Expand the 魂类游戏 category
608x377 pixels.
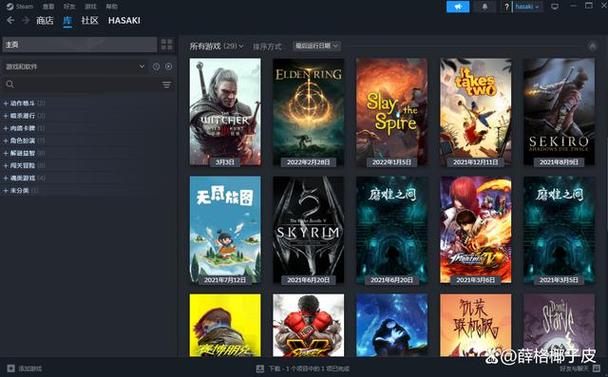point(24,178)
